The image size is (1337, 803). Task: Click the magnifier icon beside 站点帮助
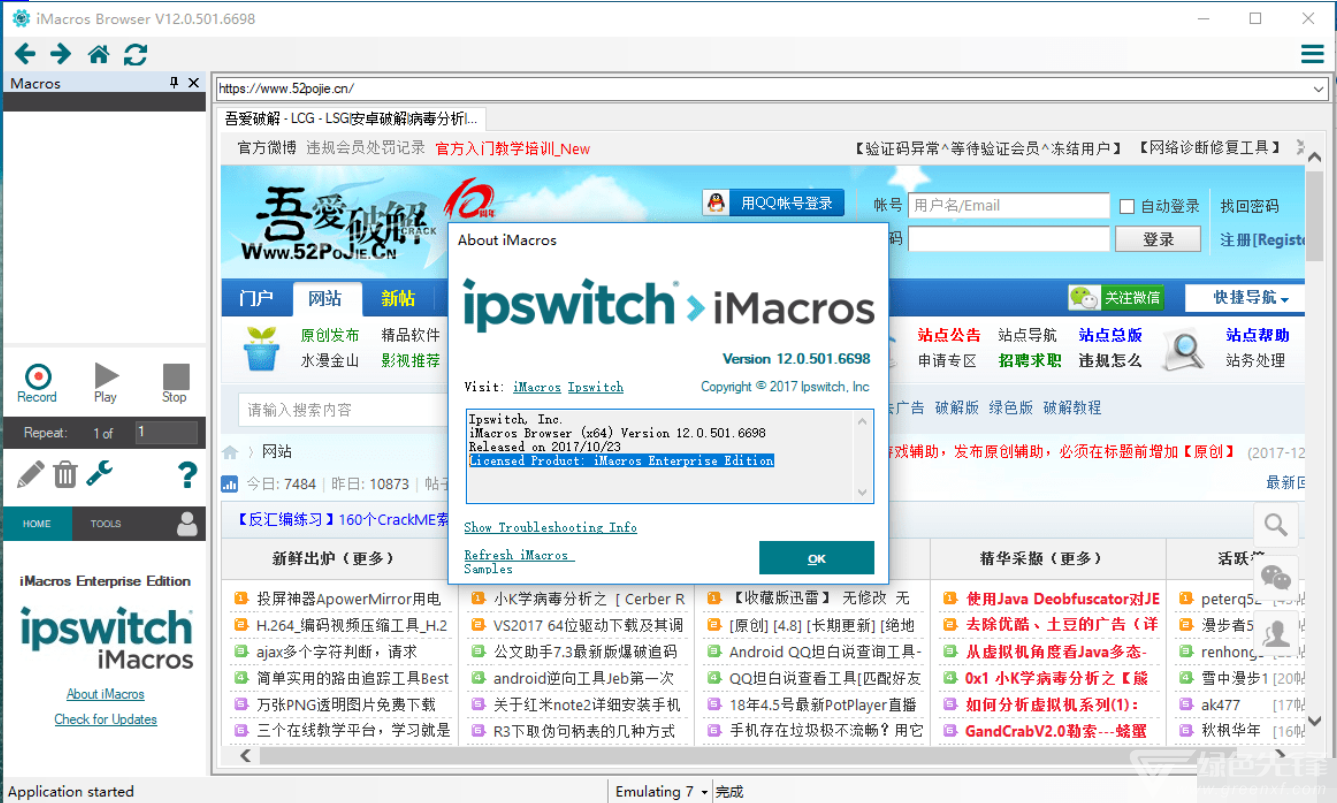point(1186,348)
